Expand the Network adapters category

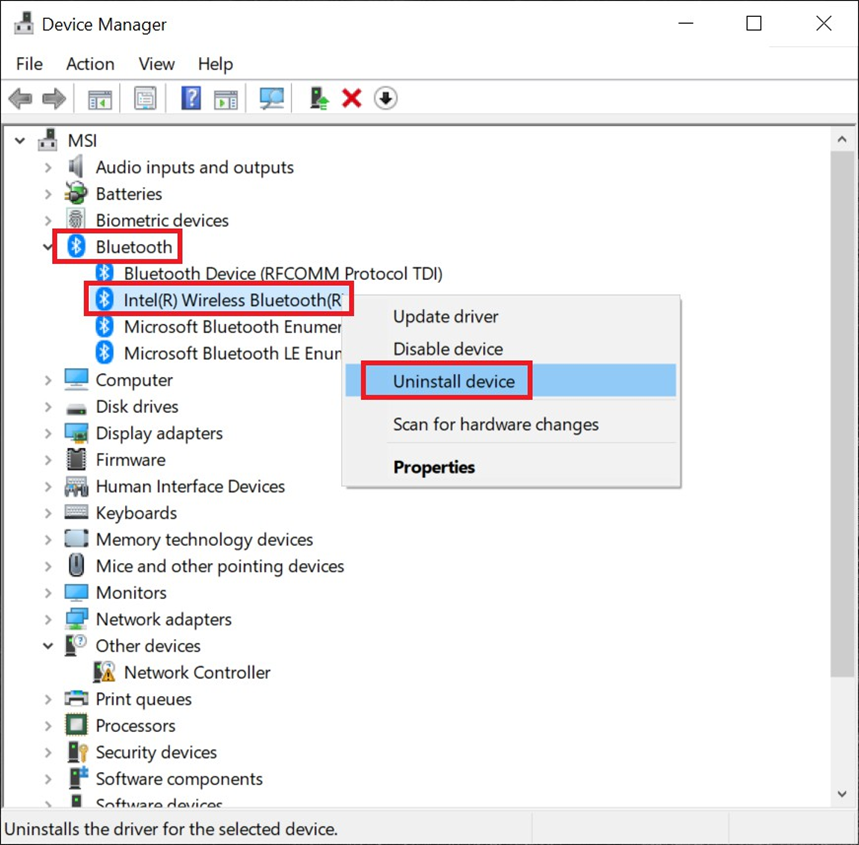(x=48, y=619)
